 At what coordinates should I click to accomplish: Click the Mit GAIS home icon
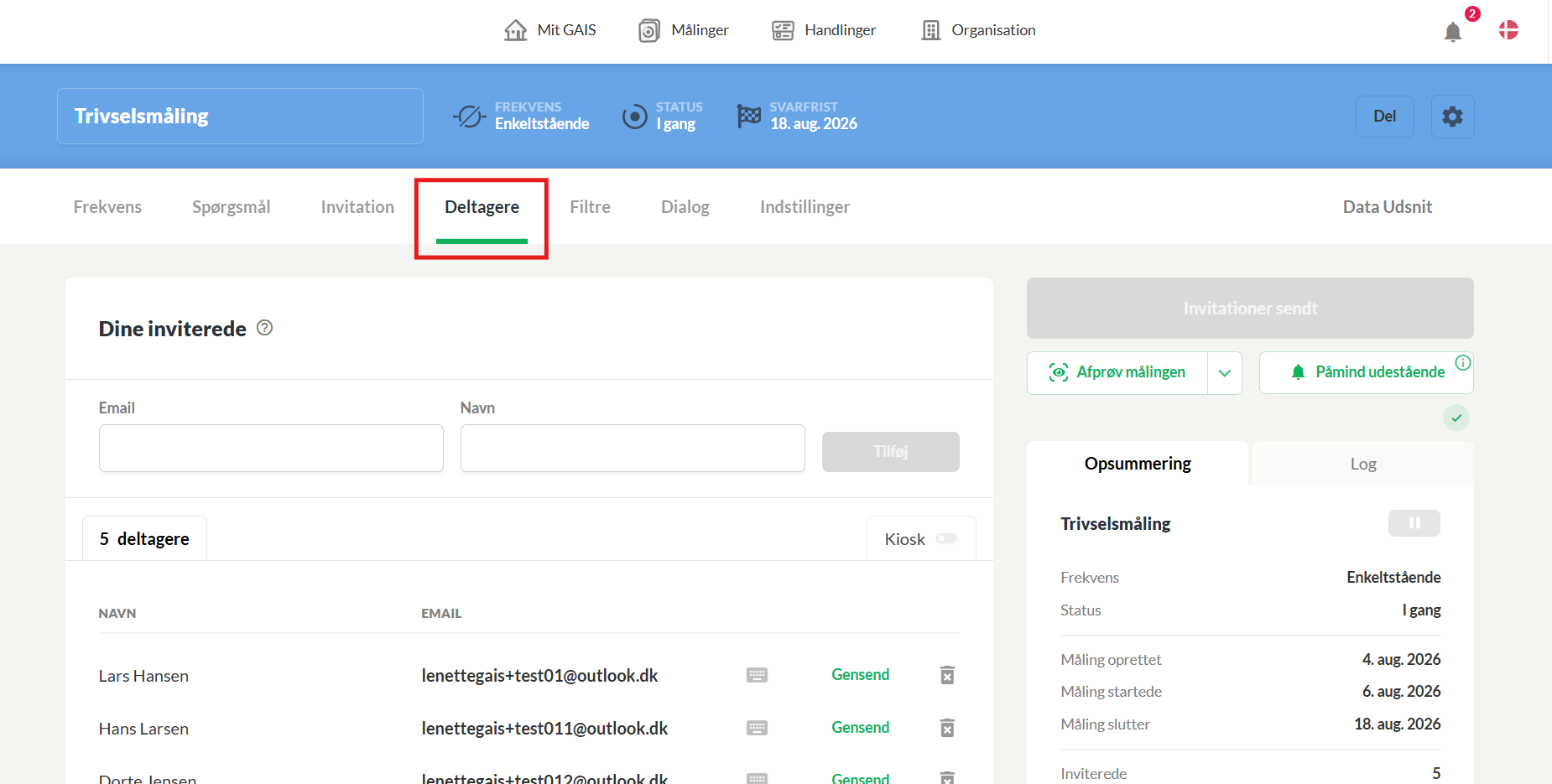[515, 30]
